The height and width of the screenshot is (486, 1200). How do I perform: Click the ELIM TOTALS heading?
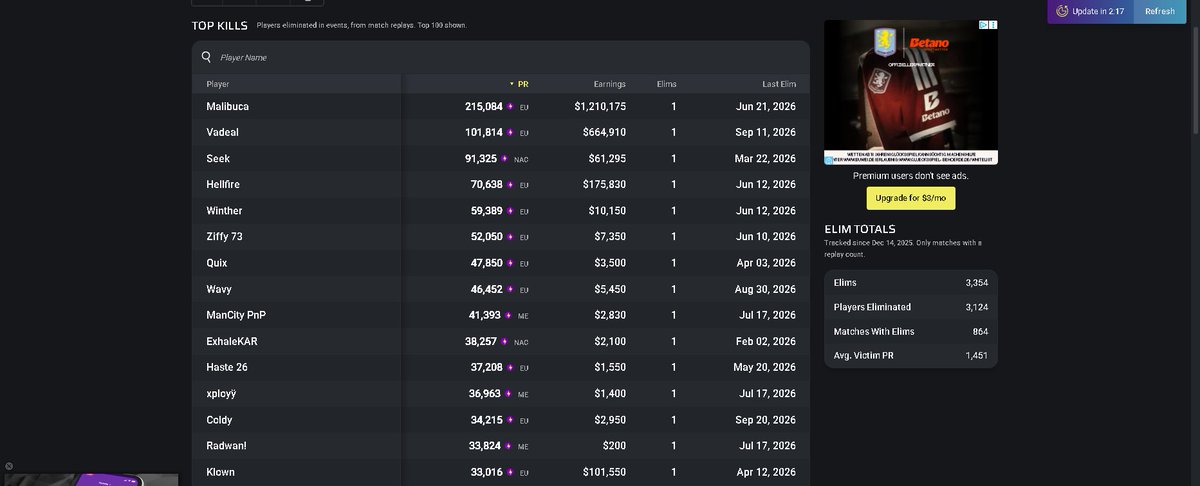(860, 229)
